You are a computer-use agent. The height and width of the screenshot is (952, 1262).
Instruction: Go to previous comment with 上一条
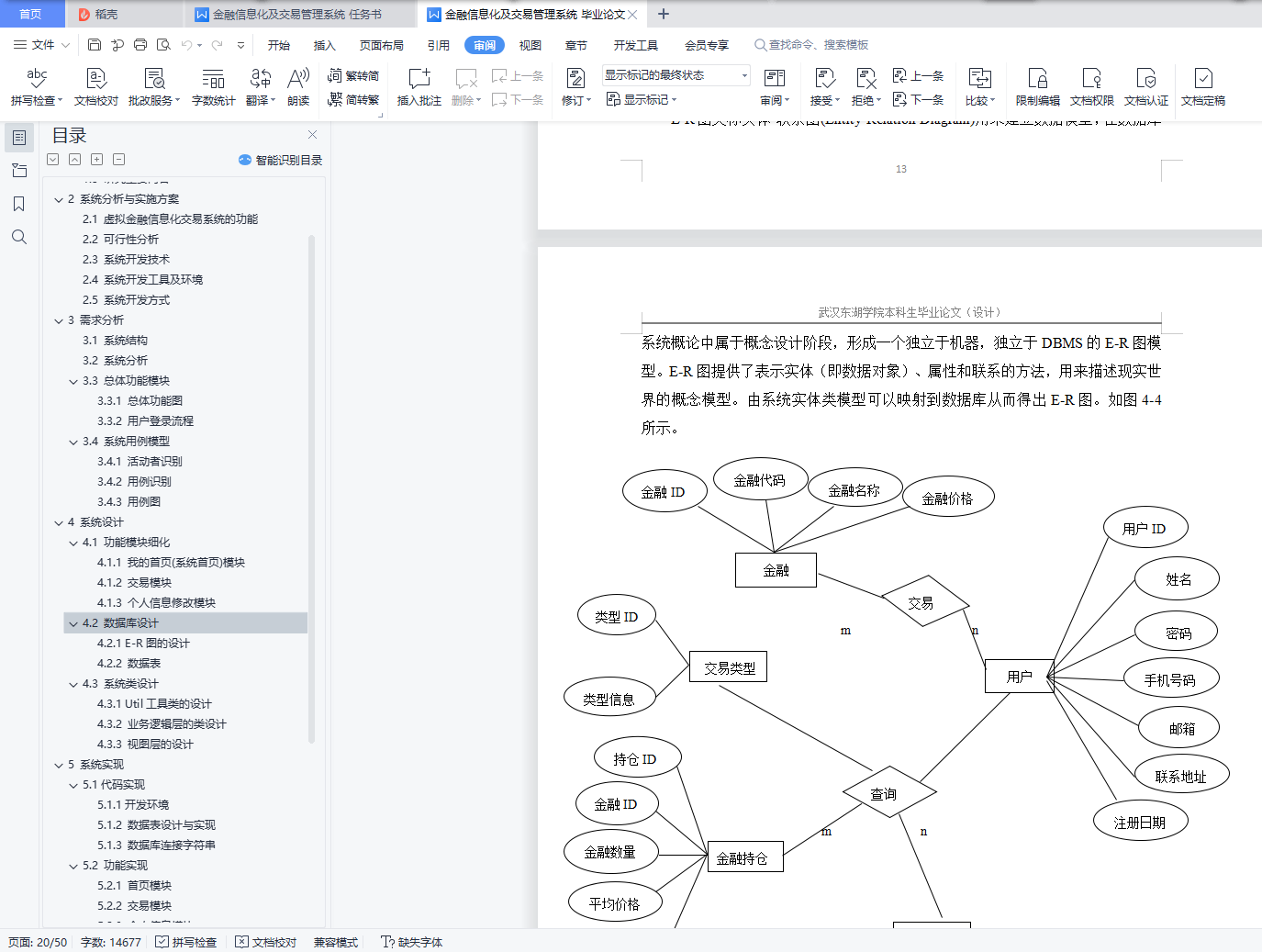pyautogui.click(x=518, y=76)
